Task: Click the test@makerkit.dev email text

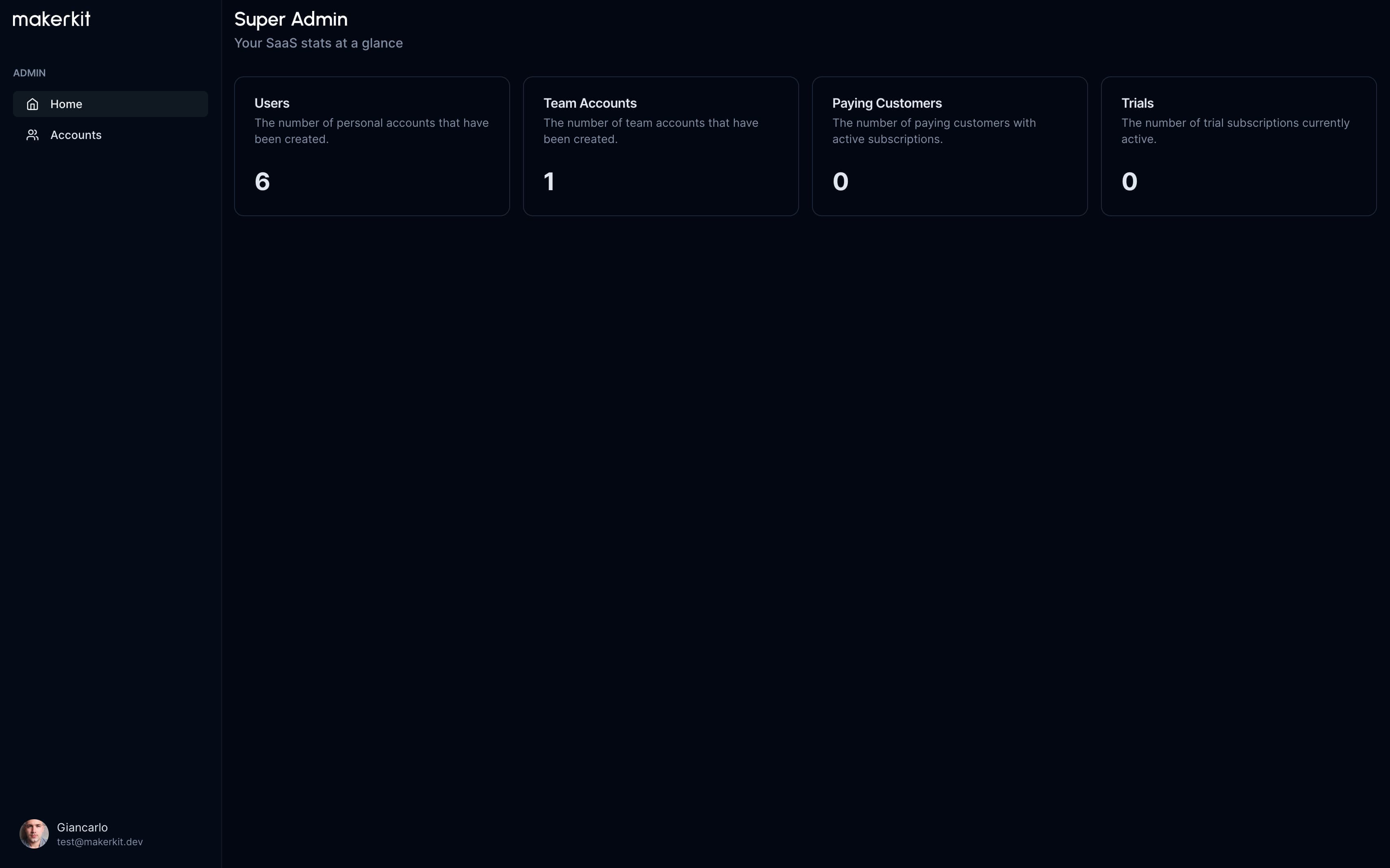Action: coord(100,842)
